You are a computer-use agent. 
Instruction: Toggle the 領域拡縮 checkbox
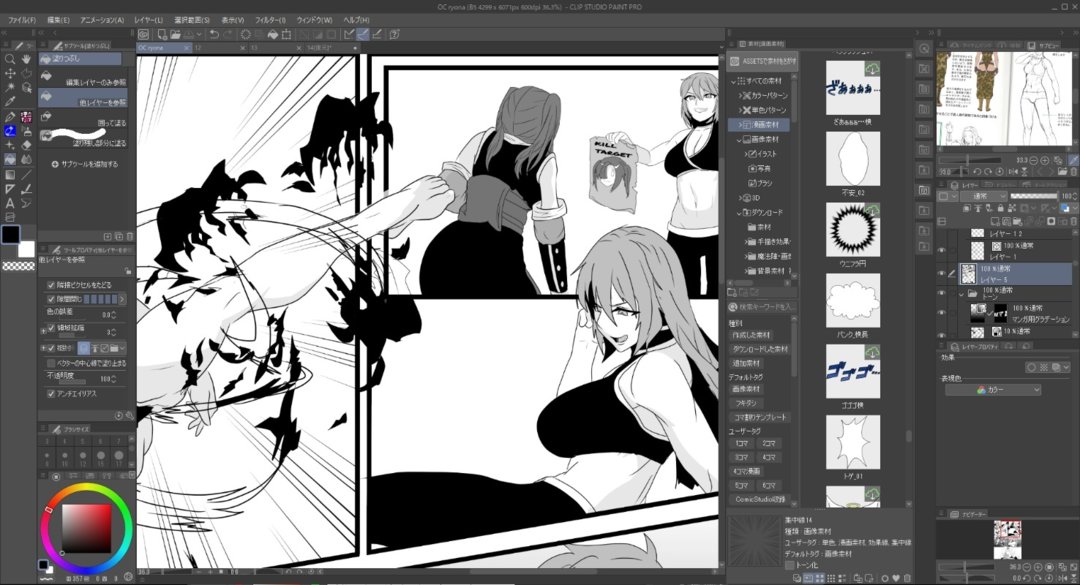51,329
